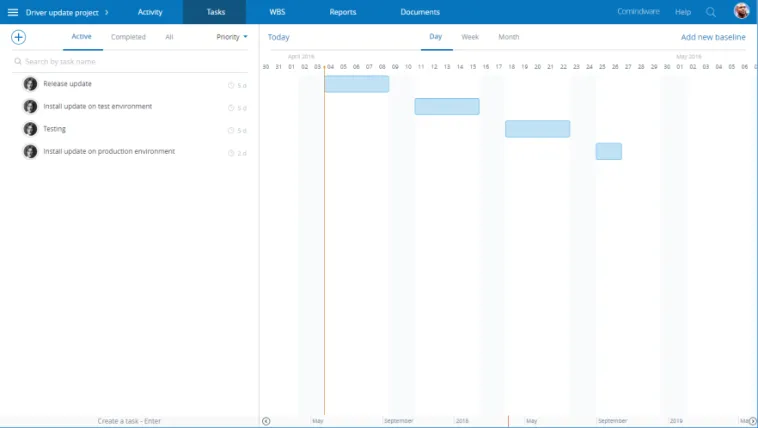Click the red marker on bottom overview timeline
The image size is (758, 428).
coord(508,421)
